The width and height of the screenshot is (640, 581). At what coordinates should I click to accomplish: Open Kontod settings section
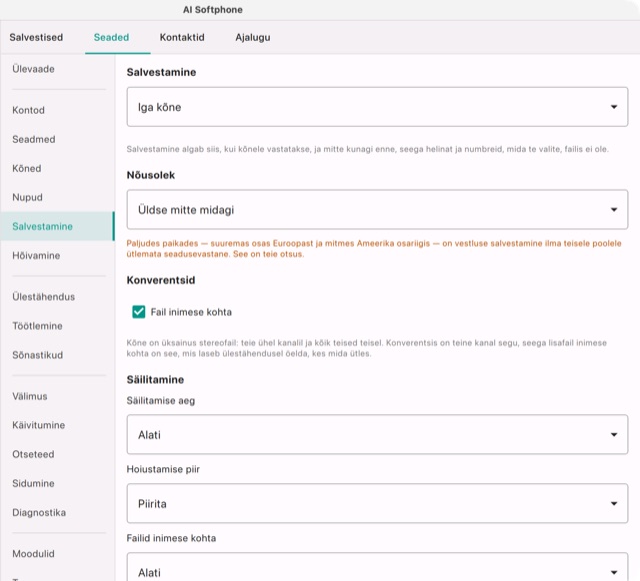[58, 110]
